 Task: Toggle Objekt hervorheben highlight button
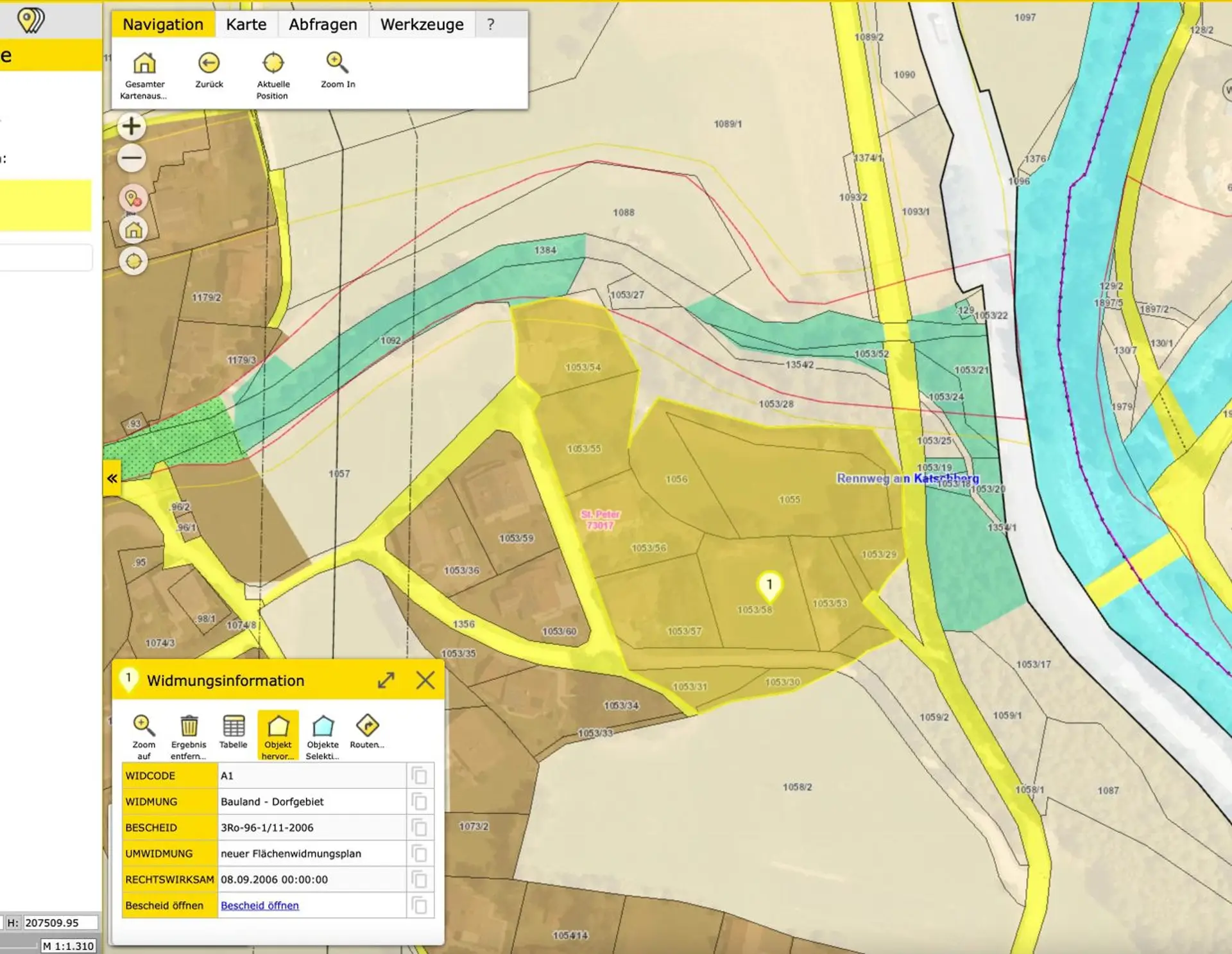[x=278, y=727]
